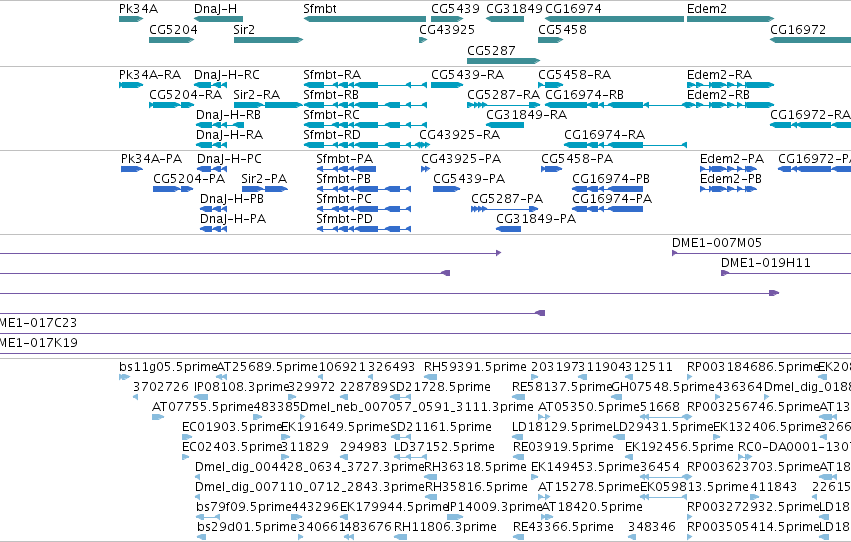The image size is (851, 542).
Task: Click the CG16972 gene label
Action: pos(798,29)
